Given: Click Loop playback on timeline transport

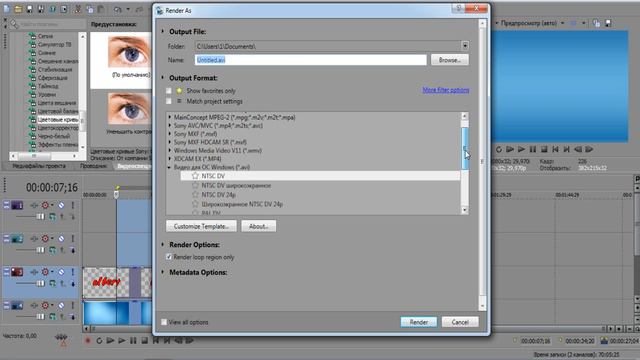Looking at the screenshot, I should 99,340.
